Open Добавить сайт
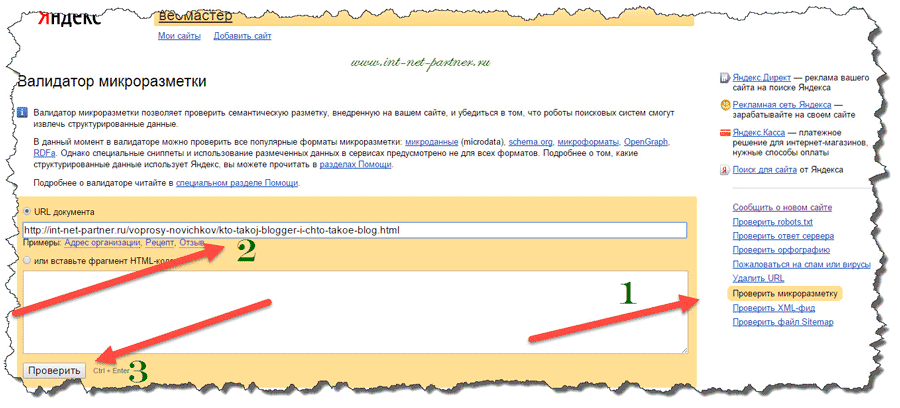The image size is (900, 408). coord(242,36)
